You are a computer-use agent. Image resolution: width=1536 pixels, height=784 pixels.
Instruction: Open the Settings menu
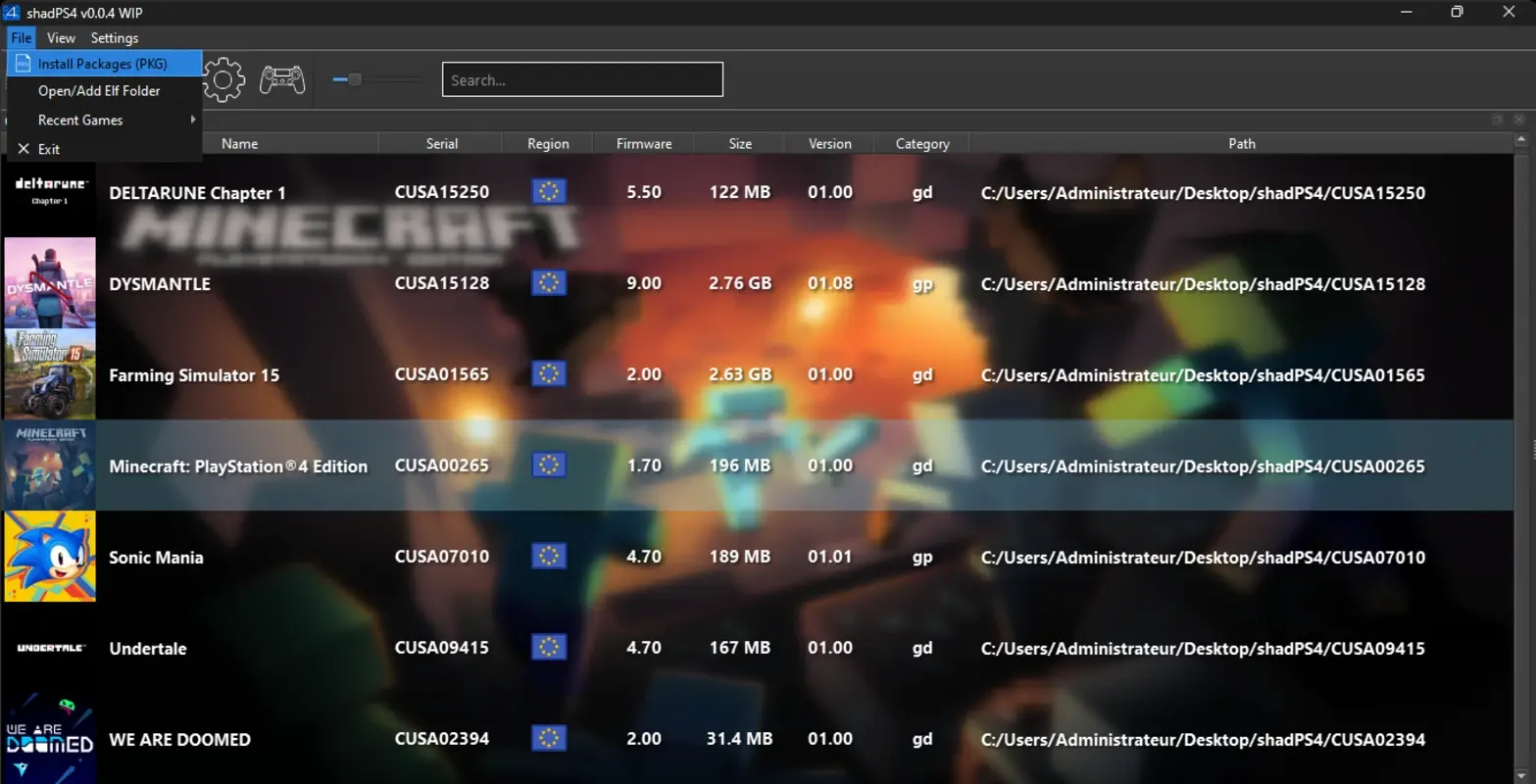click(x=114, y=37)
